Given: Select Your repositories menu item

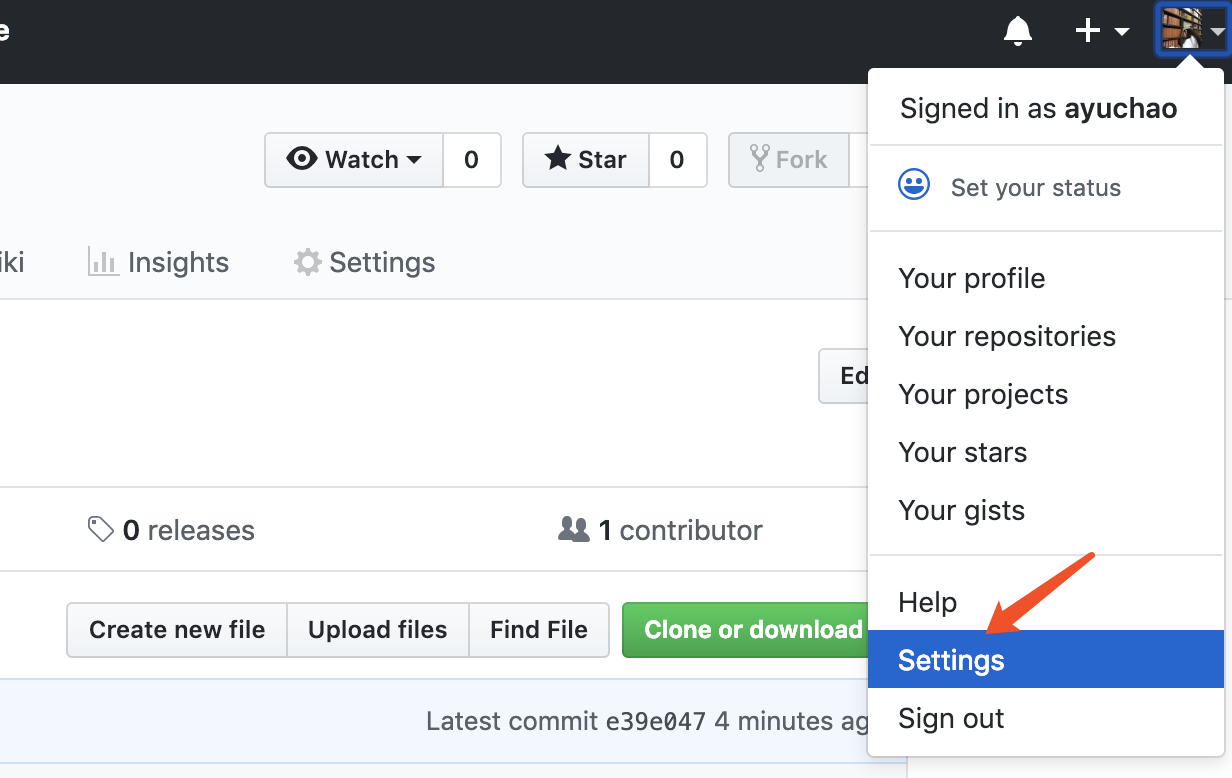Looking at the screenshot, I should [x=1006, y=336].
